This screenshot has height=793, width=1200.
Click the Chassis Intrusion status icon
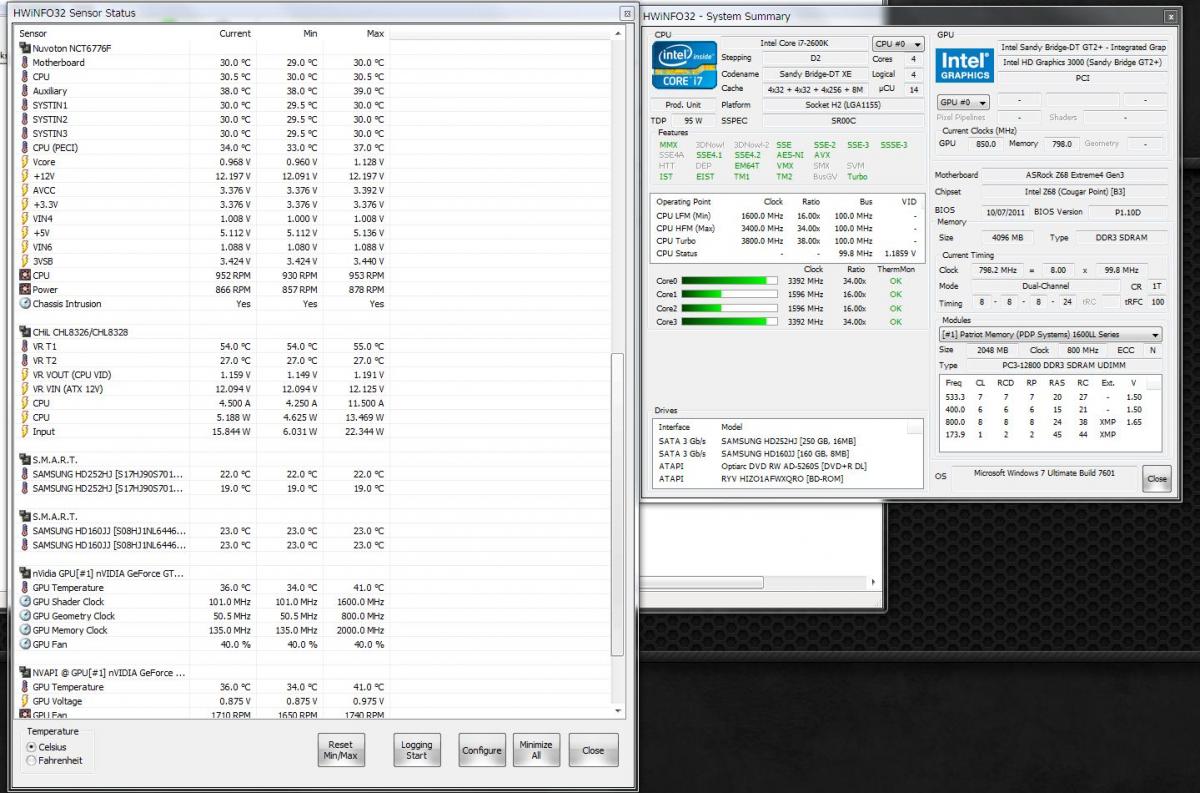[x=25, y=304]
